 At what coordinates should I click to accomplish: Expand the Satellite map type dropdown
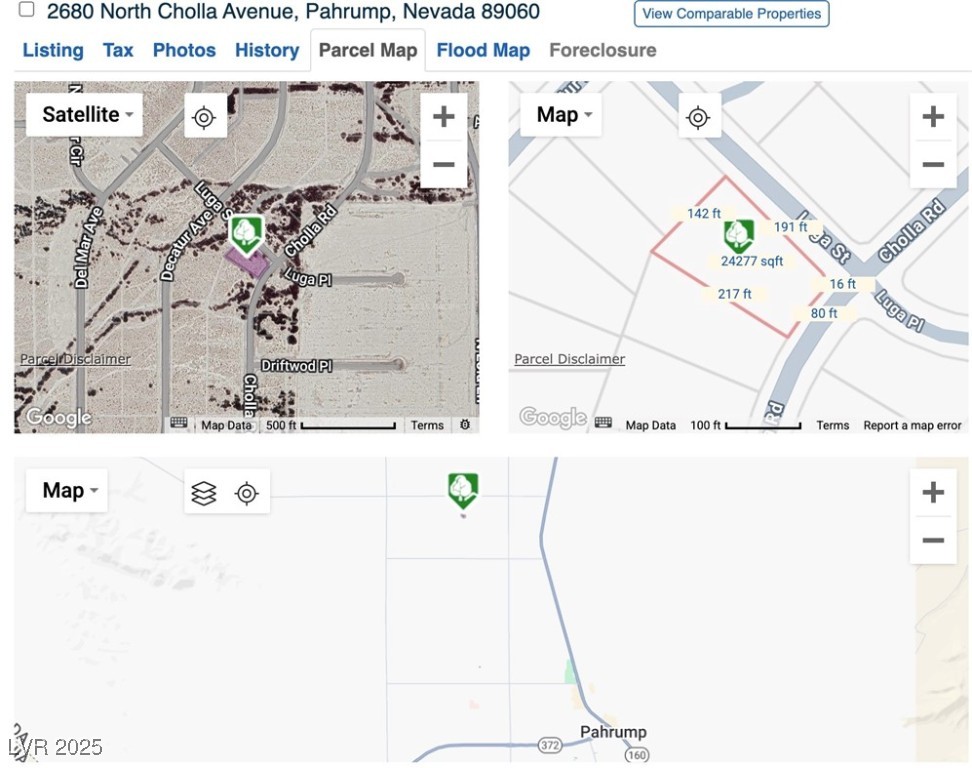point(86,115)
